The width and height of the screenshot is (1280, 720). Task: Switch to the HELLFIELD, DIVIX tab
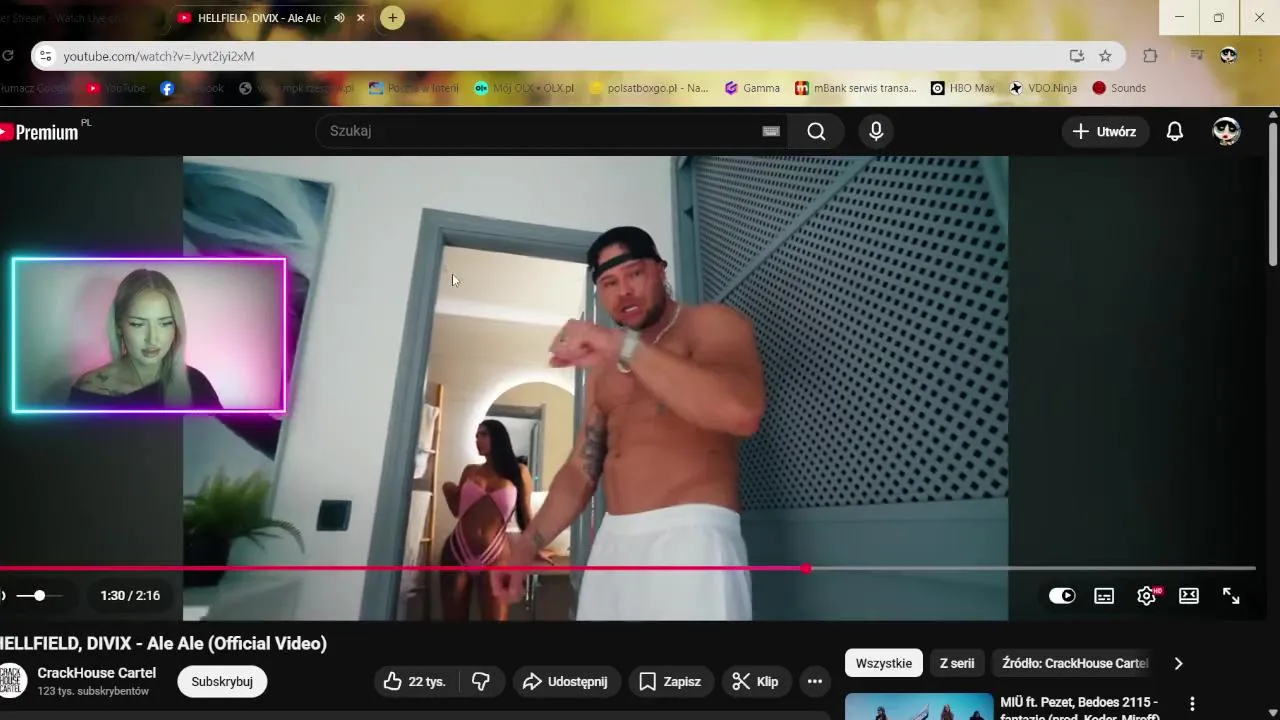[x=260, y=17]
